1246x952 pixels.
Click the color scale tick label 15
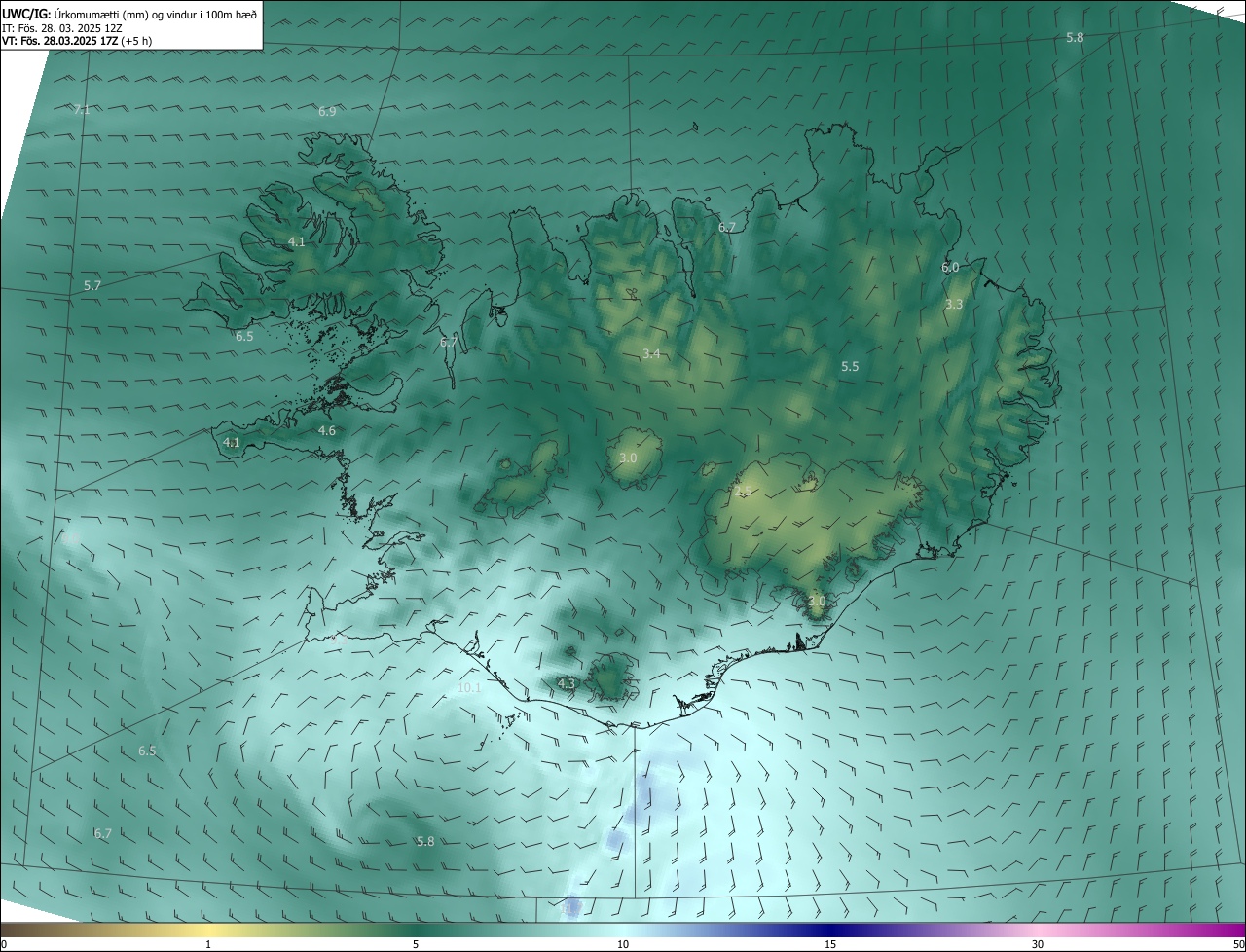click(x=830, y=944)
